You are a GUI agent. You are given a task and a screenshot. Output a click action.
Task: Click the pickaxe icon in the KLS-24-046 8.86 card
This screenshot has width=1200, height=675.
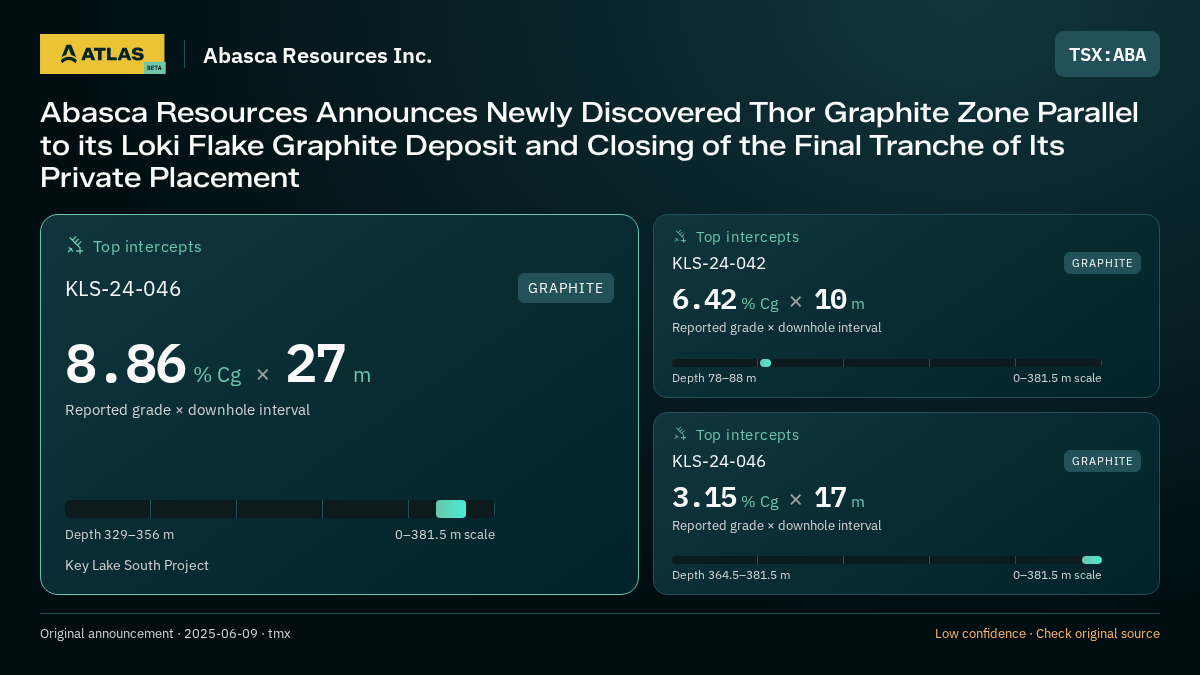pyautogui.click(x=75, y=245)
